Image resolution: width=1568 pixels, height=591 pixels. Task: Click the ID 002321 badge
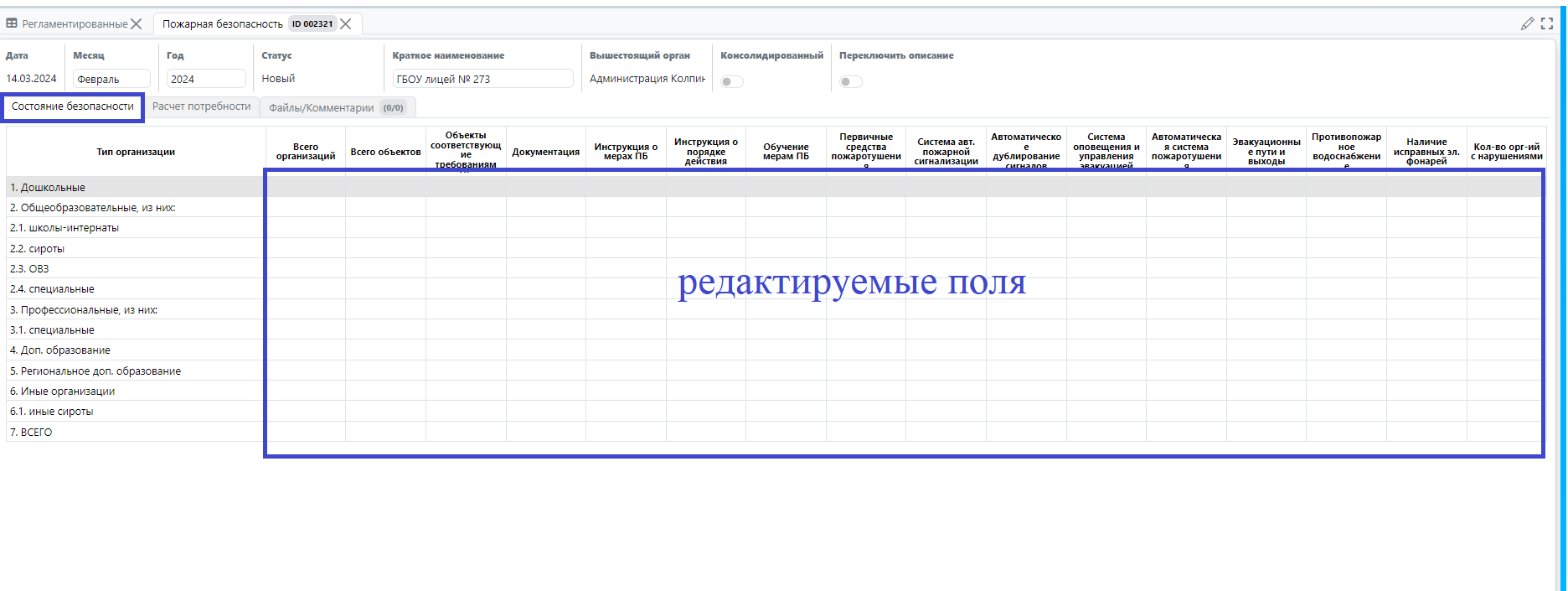tap(312, 24)
